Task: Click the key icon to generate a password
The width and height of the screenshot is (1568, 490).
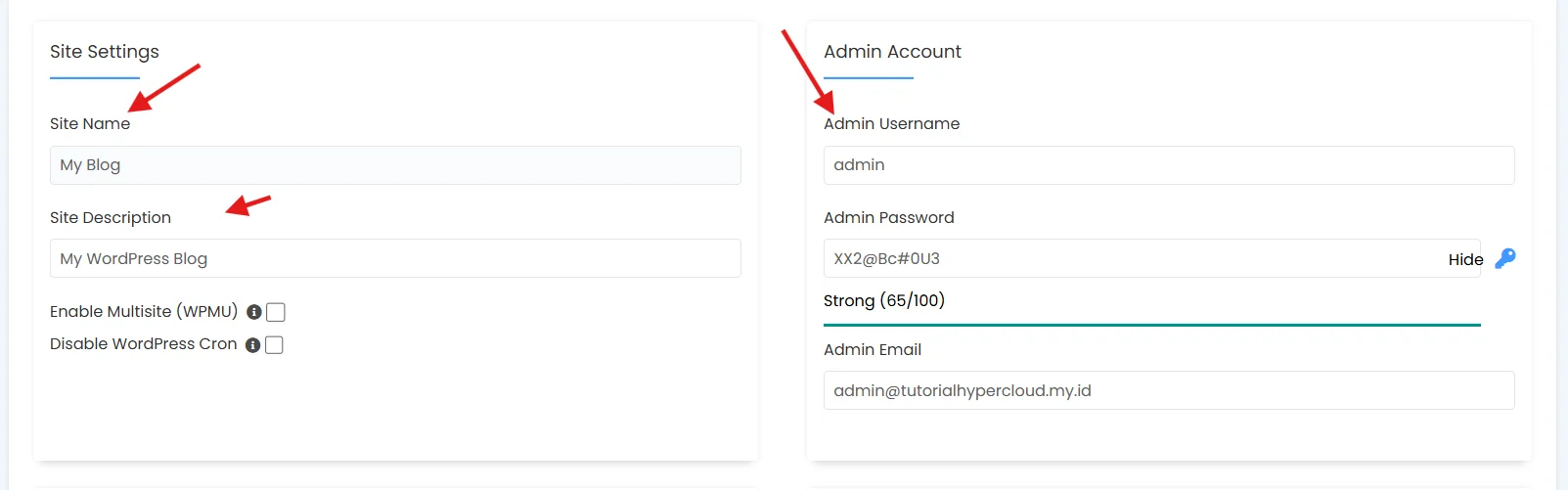Action: (1505, 258)
